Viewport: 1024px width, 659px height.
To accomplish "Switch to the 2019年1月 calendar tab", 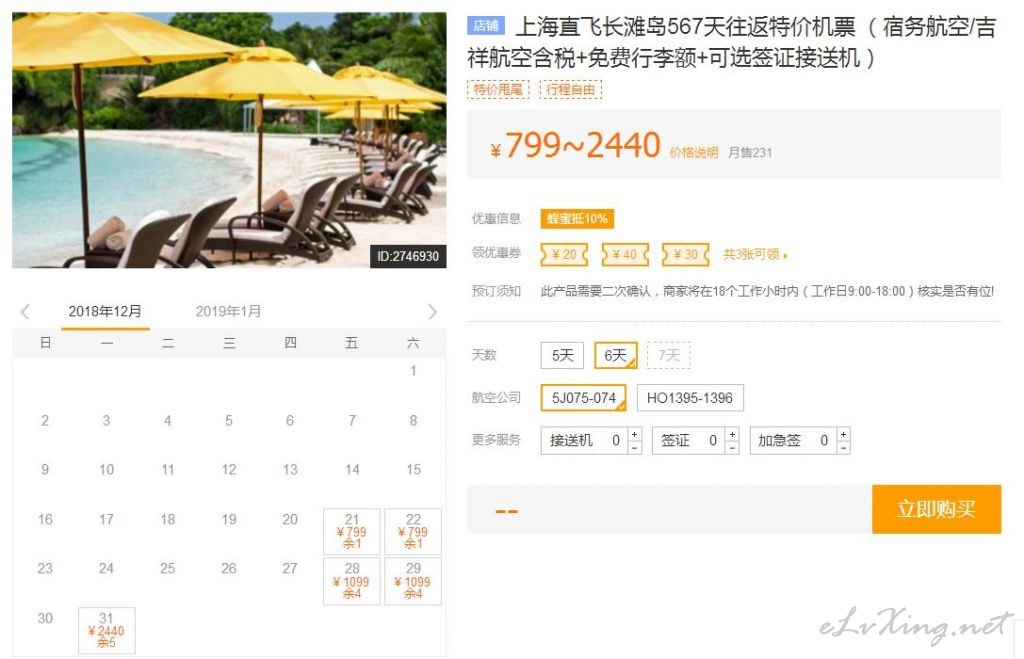I will (x=228, y=312).
